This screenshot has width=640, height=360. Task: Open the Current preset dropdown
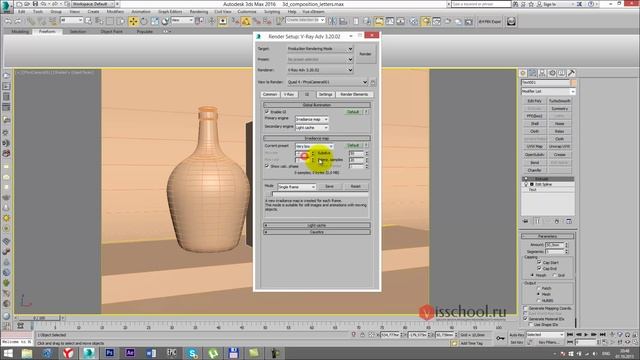pyautogui.click(x=314, y=146)
